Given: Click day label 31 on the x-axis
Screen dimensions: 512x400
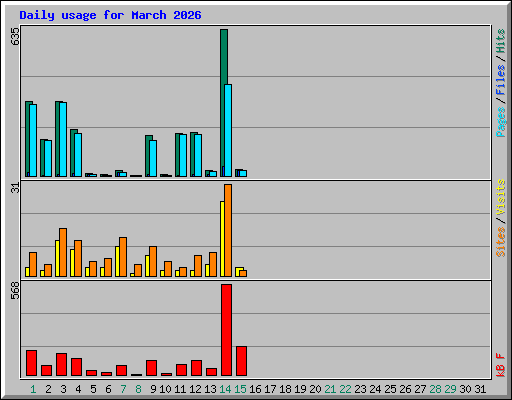Looking at the screenshot, I should tap(480, 389).
